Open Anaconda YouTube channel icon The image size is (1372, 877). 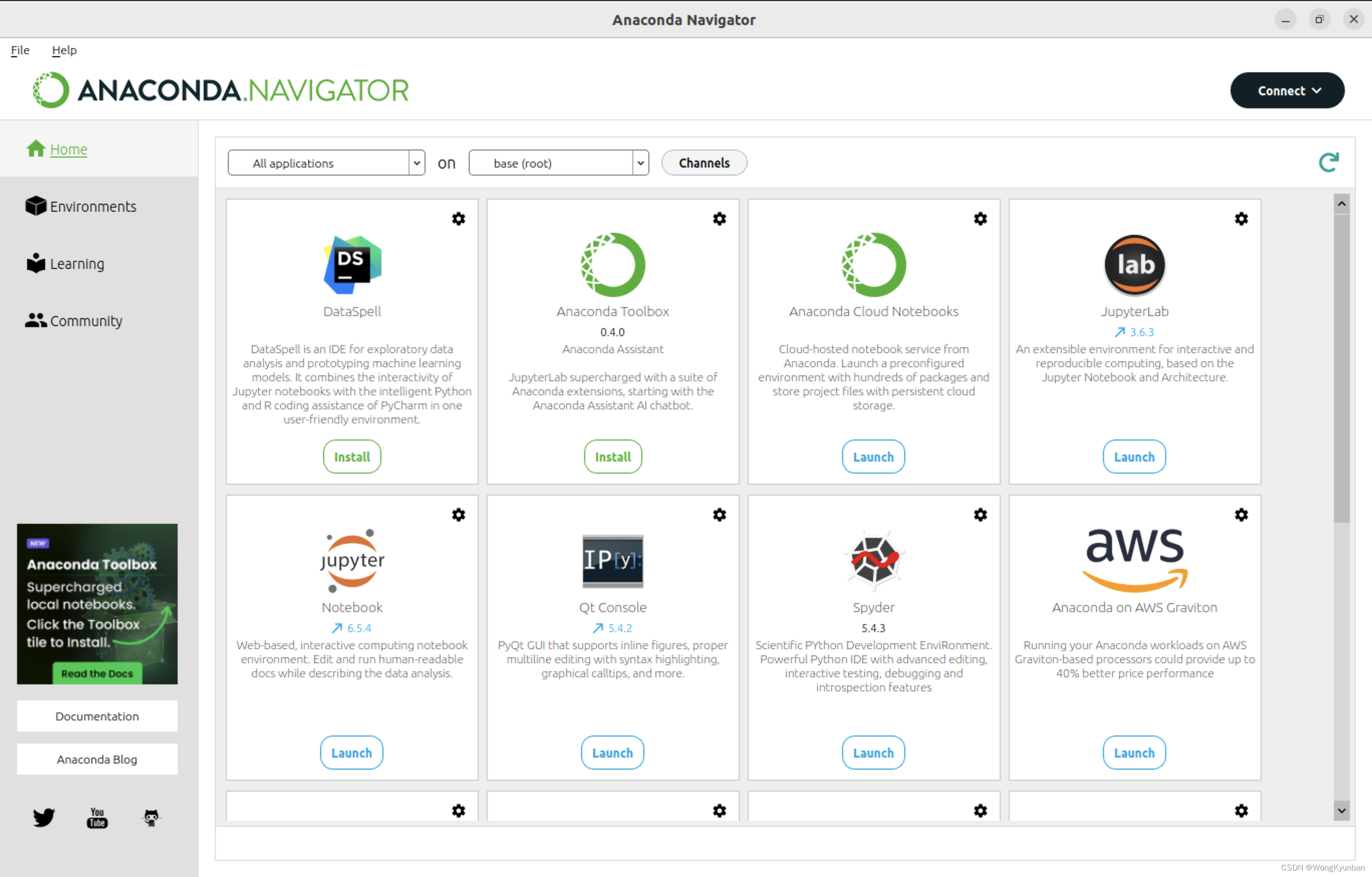(x=97, y=818)
